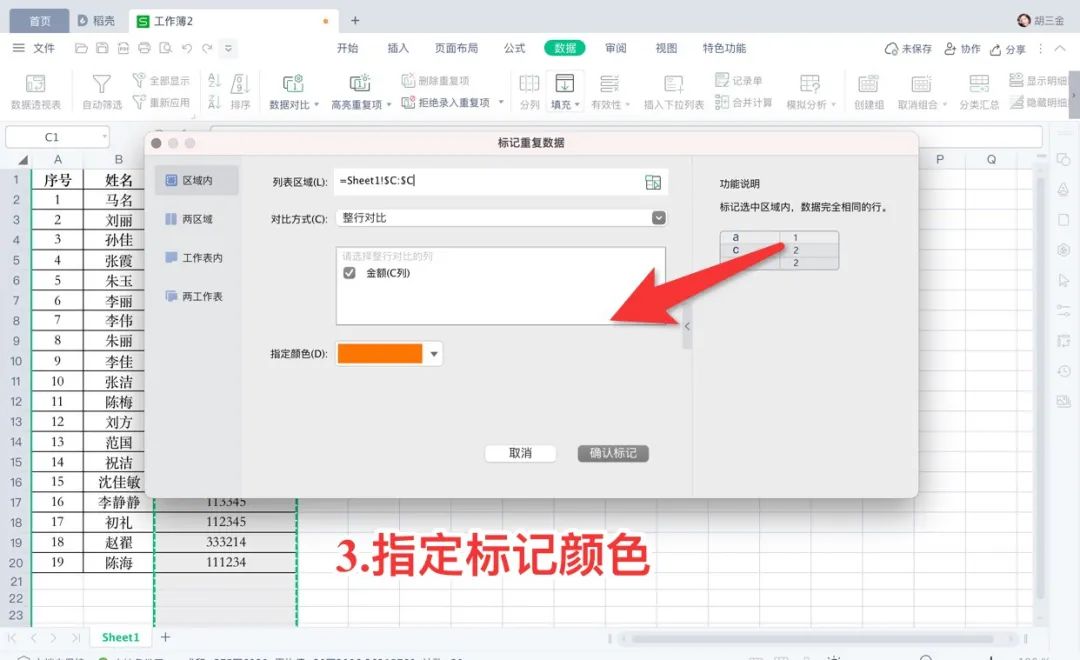Image resolution: width=1080 pixels, height=660 pixels.
Task: Select the 两区域 mode in dialog
Action: point(196,219)
